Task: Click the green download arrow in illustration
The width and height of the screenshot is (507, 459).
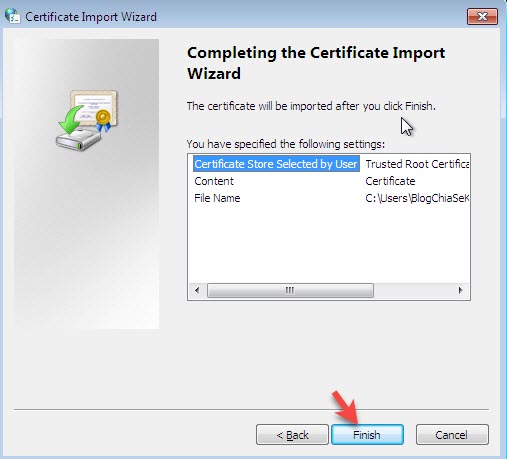Action: [71, 120]
